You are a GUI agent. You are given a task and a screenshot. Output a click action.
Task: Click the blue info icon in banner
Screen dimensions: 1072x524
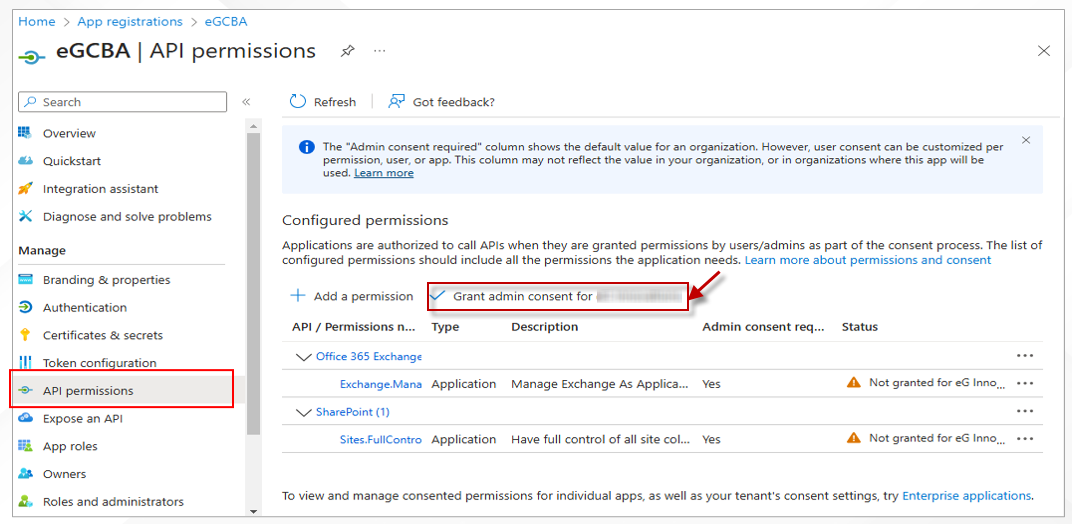306,147
